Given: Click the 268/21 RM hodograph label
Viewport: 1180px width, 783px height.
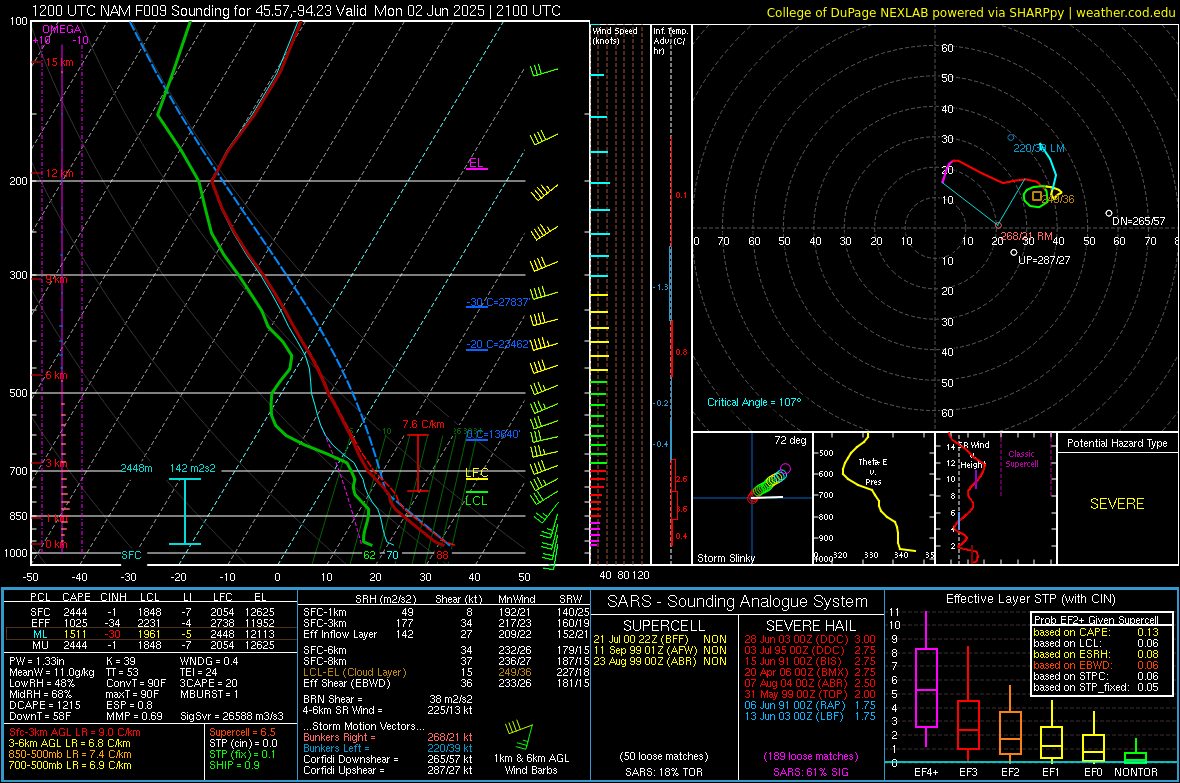Looking at the screenshot, I should coord(1026,236).
